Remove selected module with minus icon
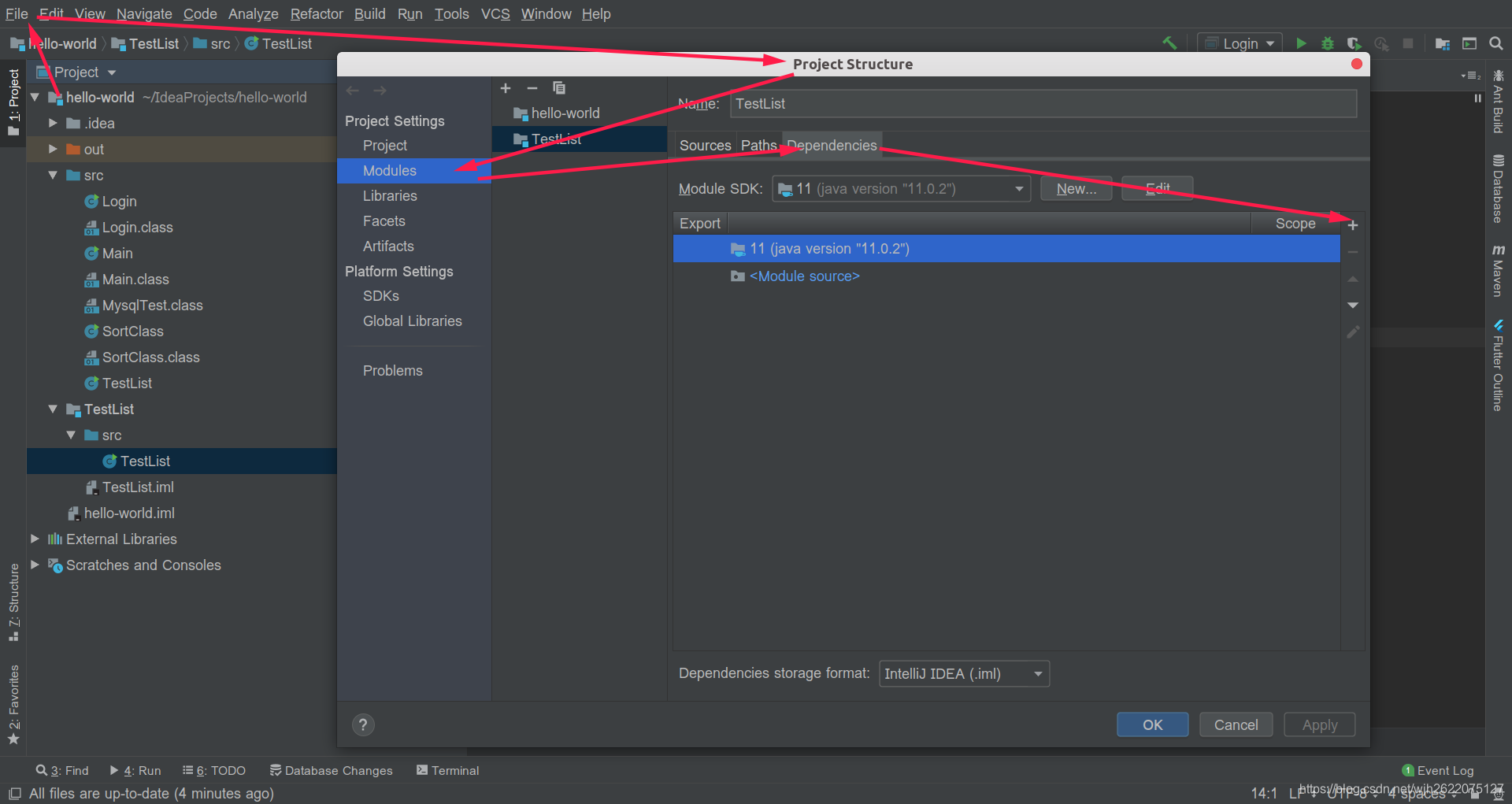Viewport: 1512px width, 804px height. [532, 88]
